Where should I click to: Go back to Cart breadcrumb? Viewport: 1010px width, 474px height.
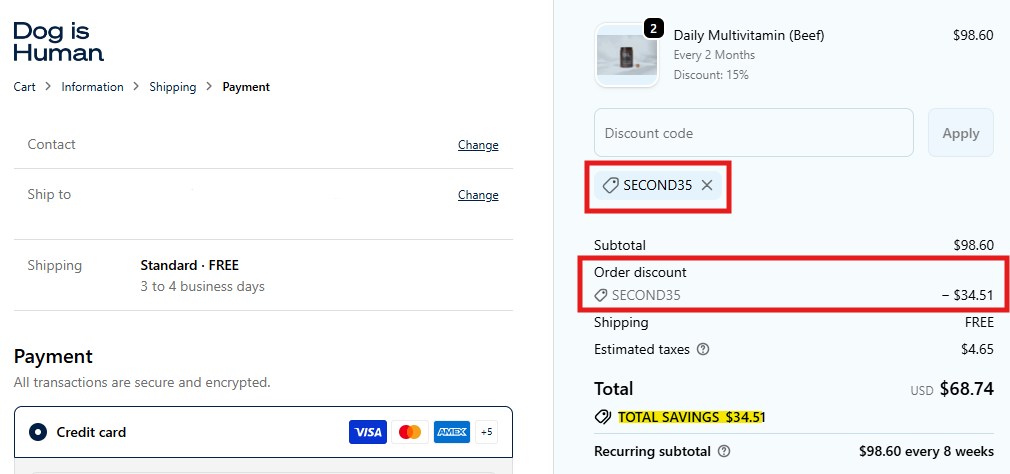(x=24, y=87)
